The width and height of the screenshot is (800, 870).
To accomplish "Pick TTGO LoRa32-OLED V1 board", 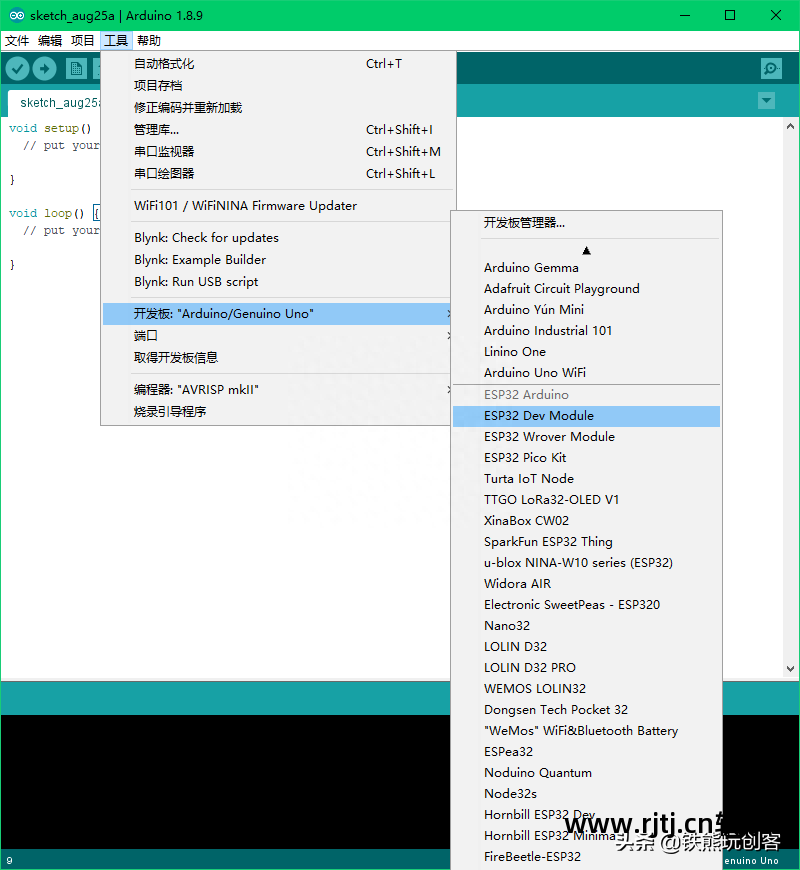I will point(586,500).
